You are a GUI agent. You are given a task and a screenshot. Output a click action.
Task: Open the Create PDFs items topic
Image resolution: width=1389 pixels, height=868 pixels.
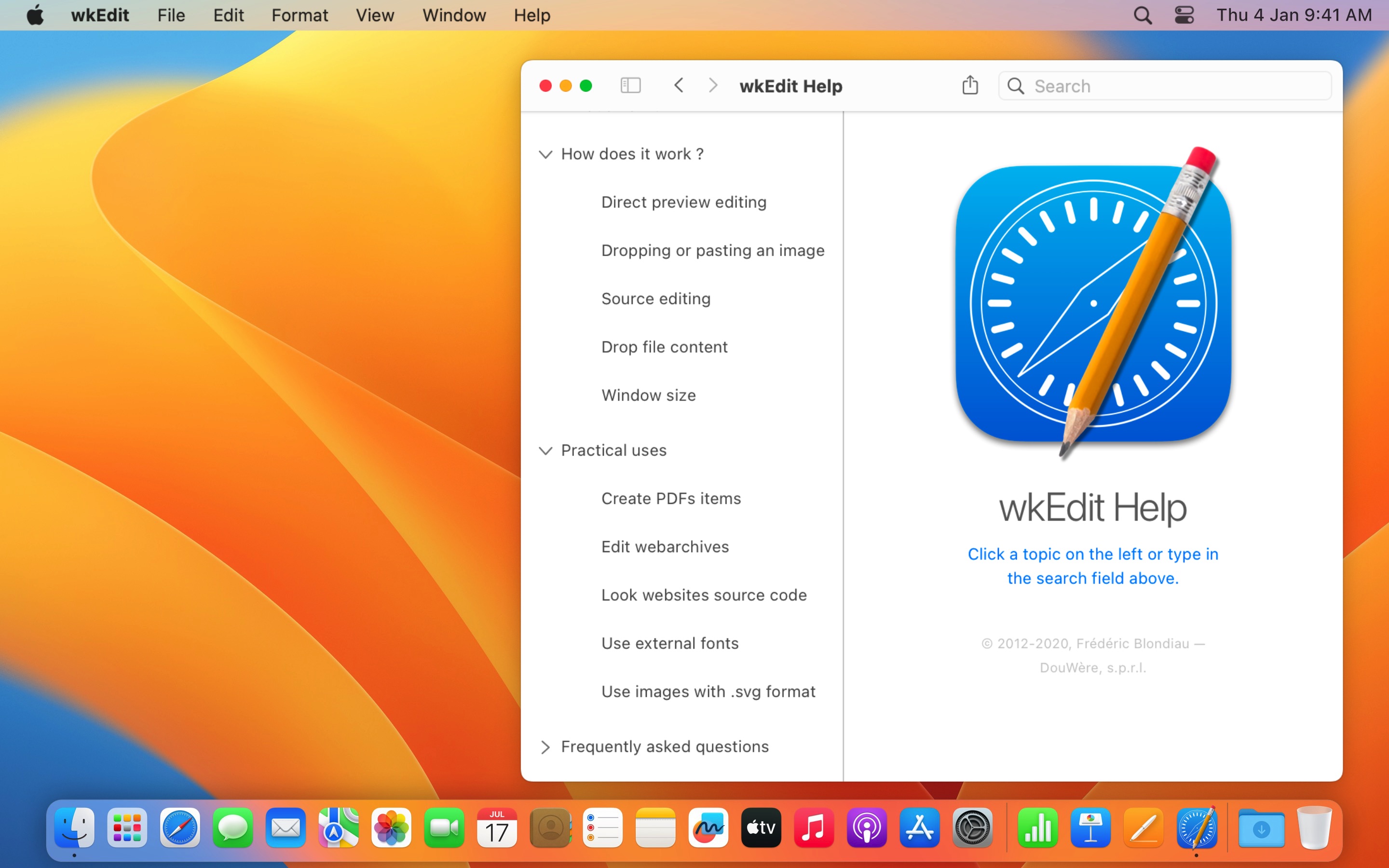coord(671,498)
